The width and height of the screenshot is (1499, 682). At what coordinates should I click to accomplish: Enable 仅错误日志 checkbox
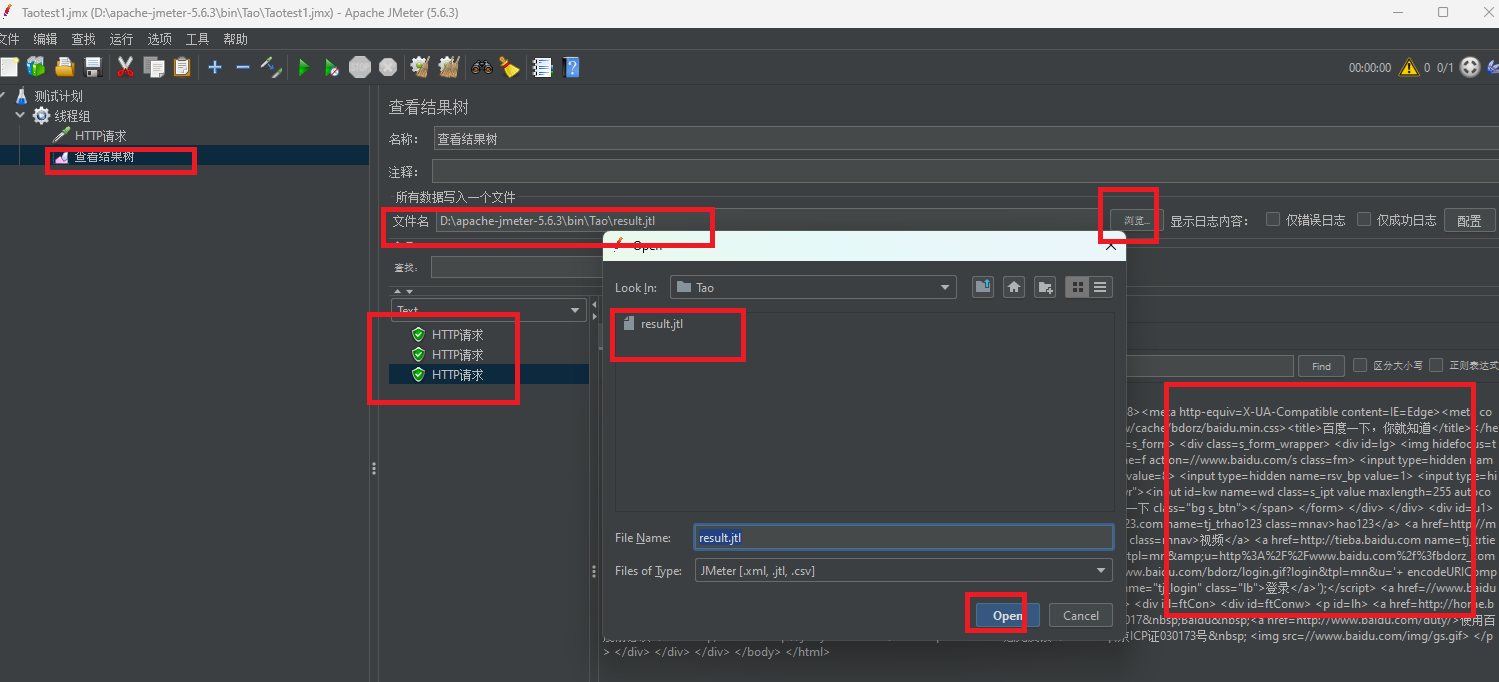point(1273,220)
